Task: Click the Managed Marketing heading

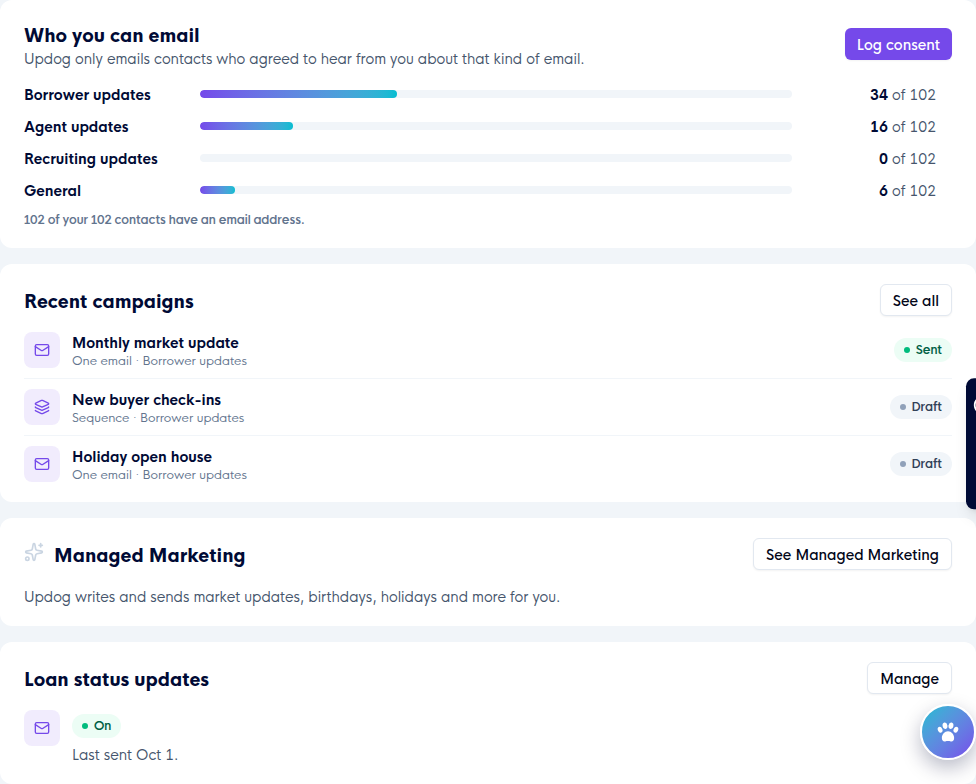Action: [x=150, y=555]
